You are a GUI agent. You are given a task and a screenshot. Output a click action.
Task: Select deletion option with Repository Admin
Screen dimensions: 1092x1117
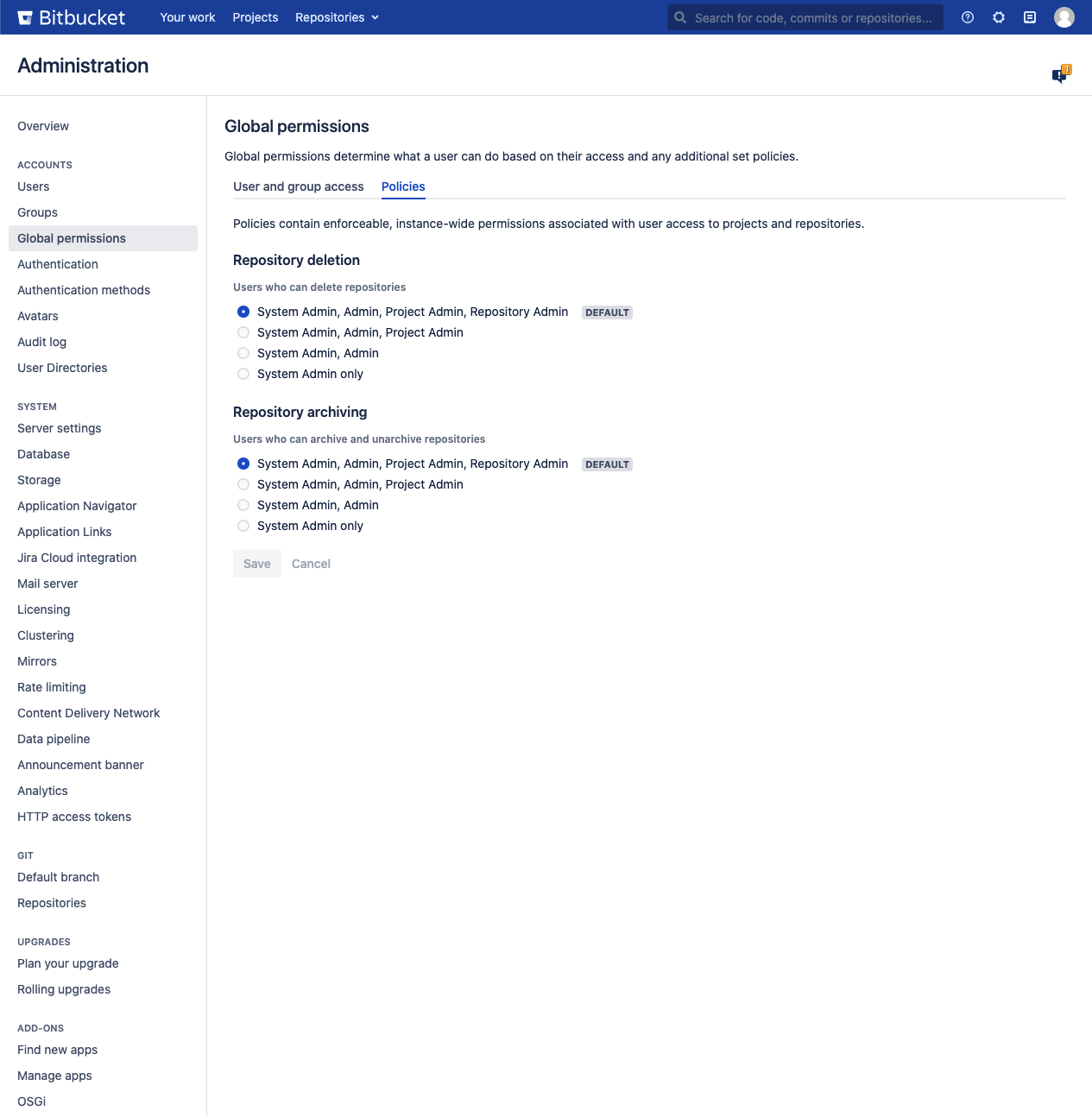click(243, 312)
